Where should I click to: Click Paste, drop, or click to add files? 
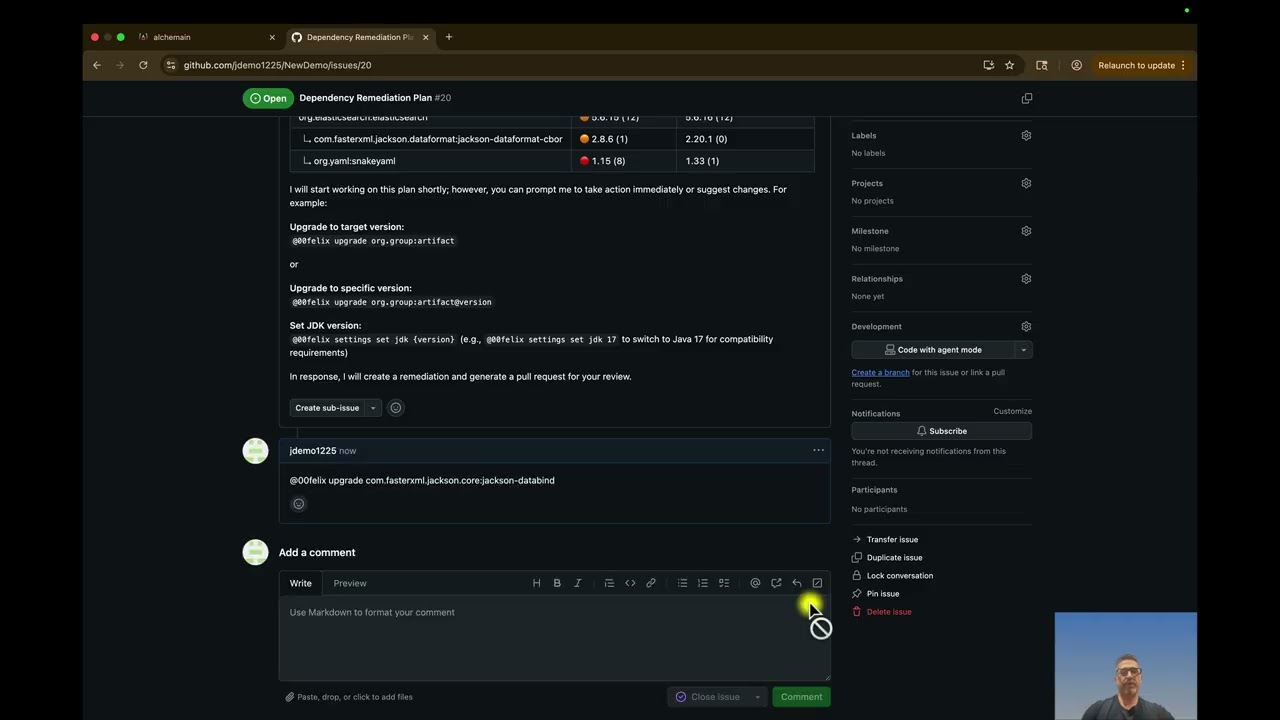pos(349,697)
